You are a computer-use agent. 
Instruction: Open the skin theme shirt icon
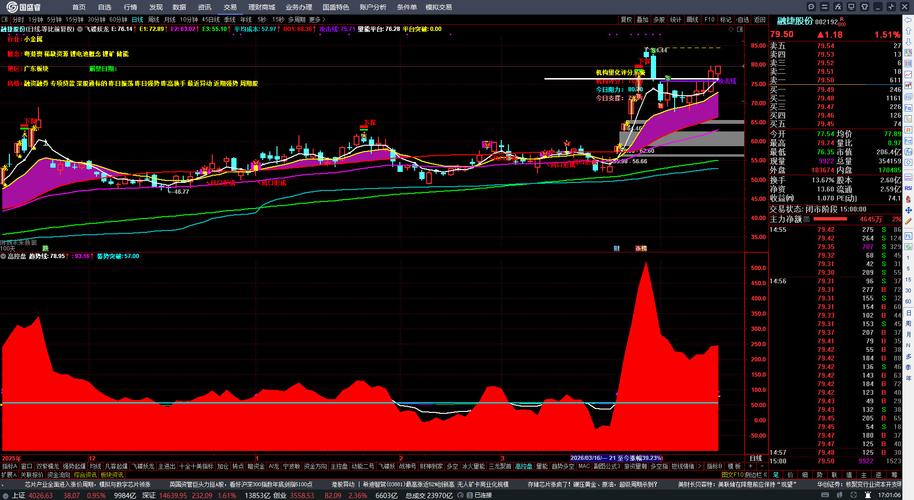[x=864, y=7]
